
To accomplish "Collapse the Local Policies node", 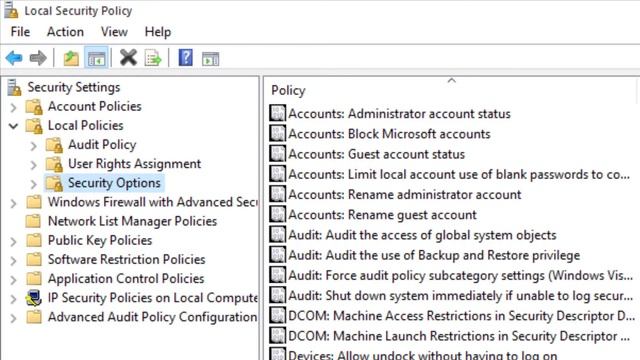I will pos(13,126).
